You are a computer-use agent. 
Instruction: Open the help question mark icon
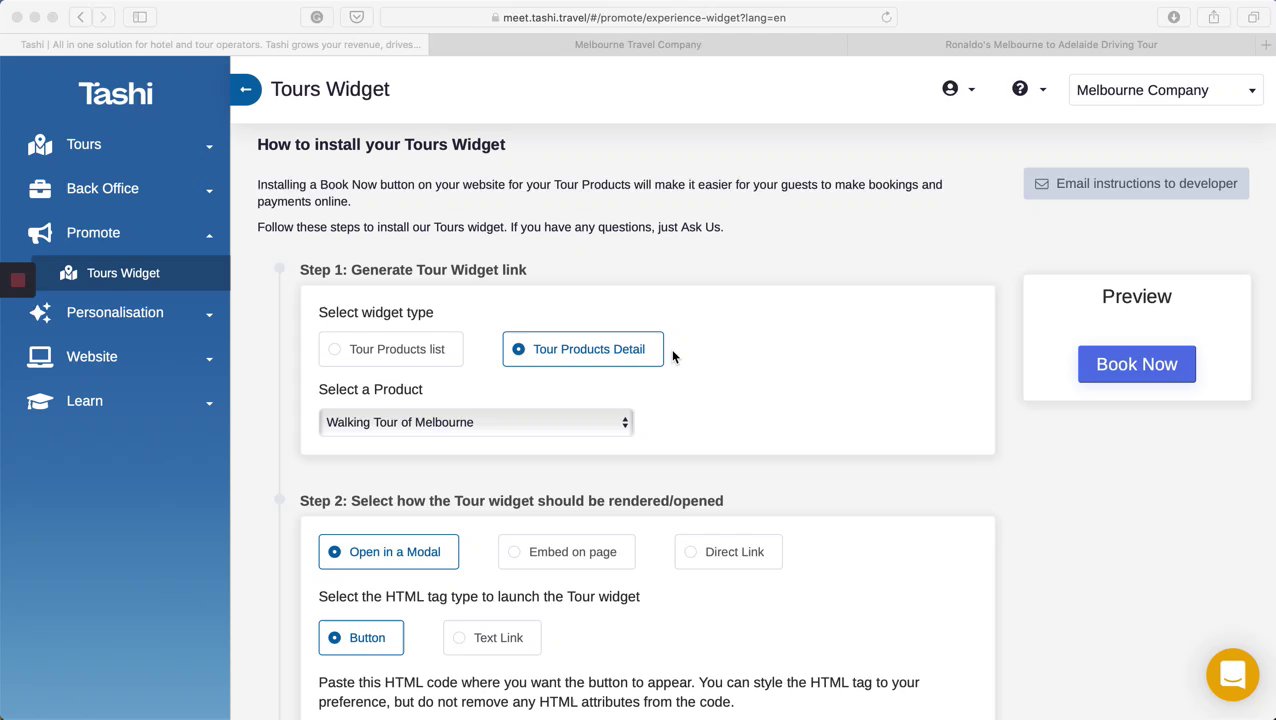coord(1020,89)
